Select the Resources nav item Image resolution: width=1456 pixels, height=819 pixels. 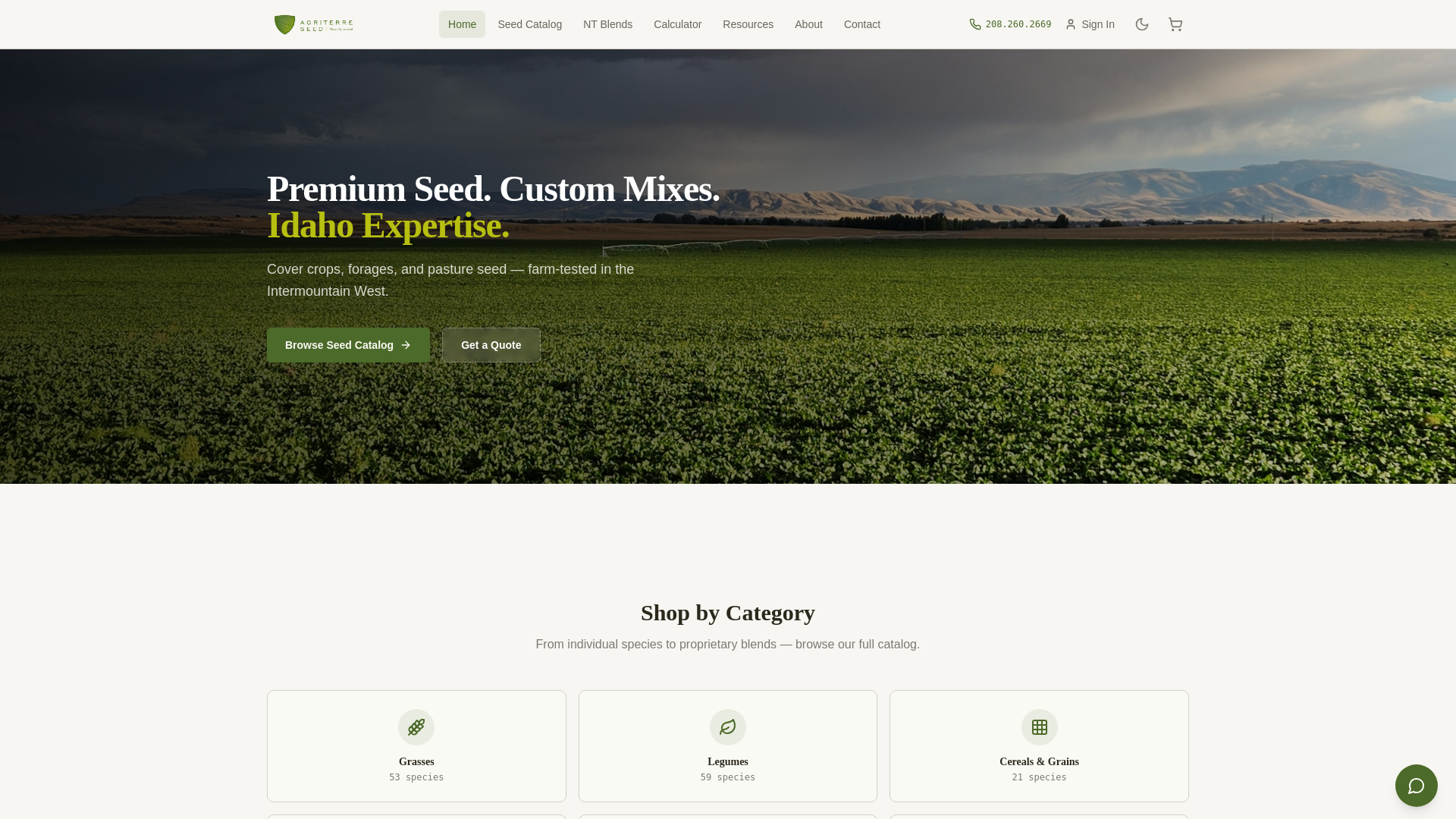click(748, 24)
